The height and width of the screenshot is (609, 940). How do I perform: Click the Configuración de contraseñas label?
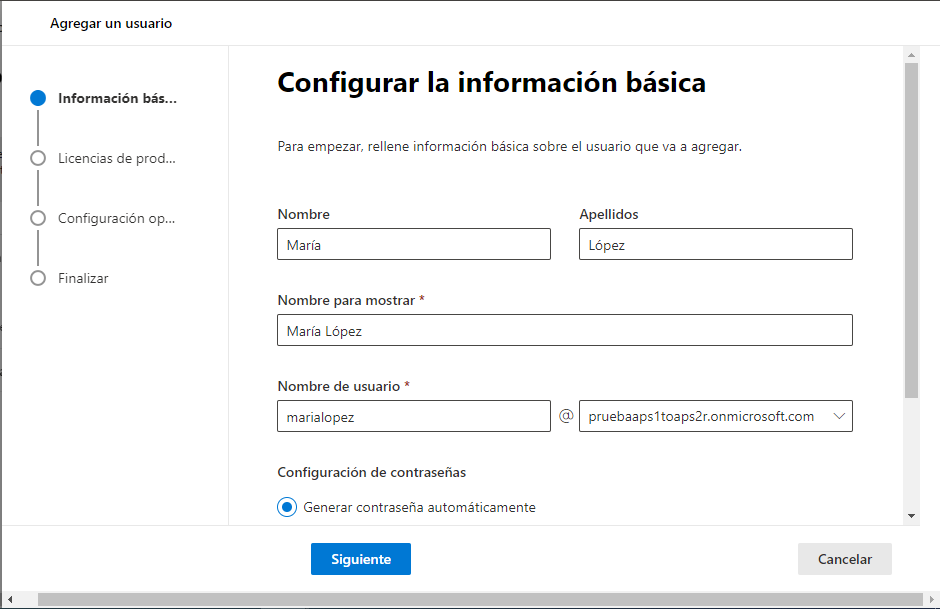(372, 472)
